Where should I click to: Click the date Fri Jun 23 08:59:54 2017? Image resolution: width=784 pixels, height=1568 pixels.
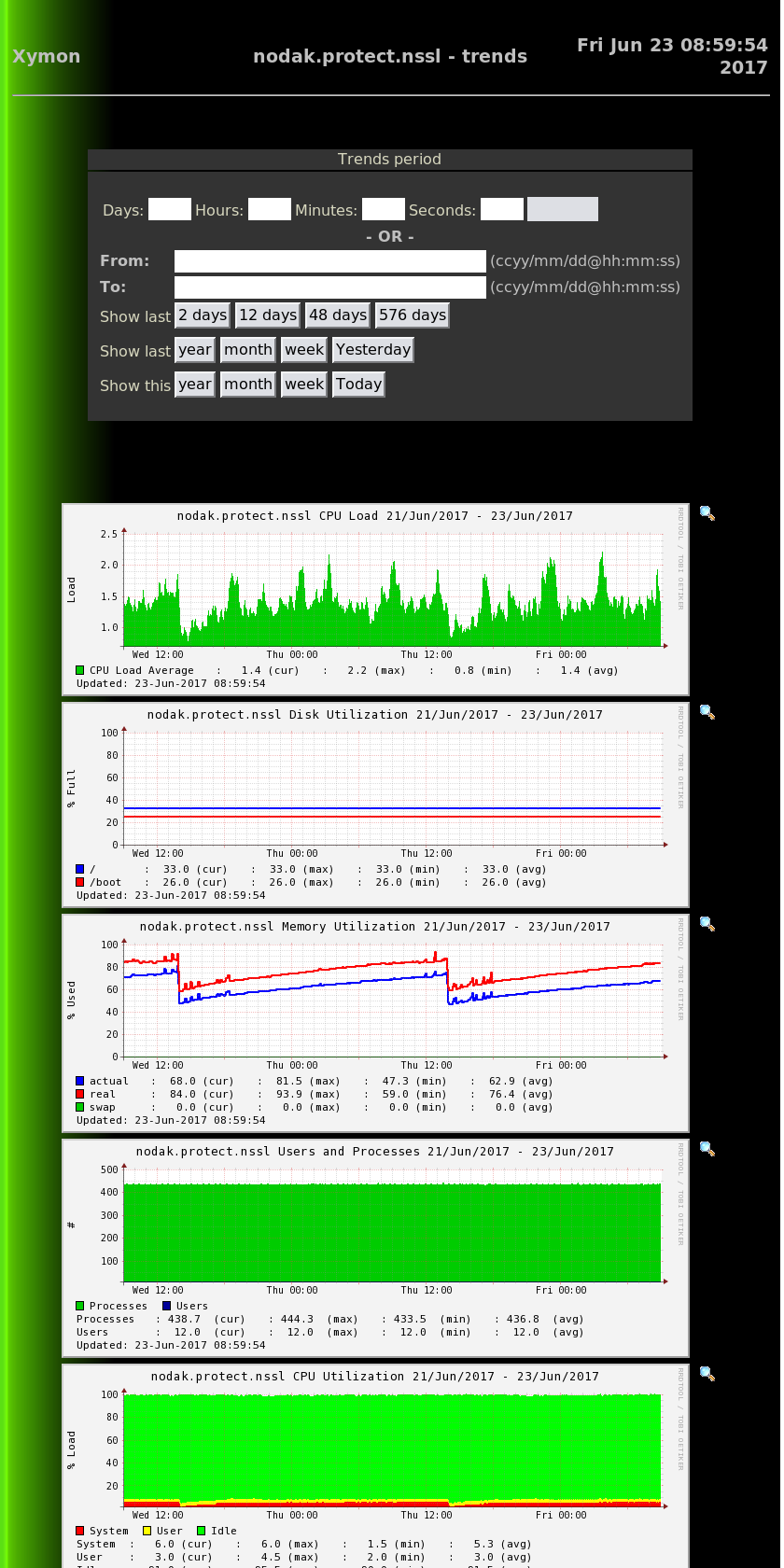672,56
